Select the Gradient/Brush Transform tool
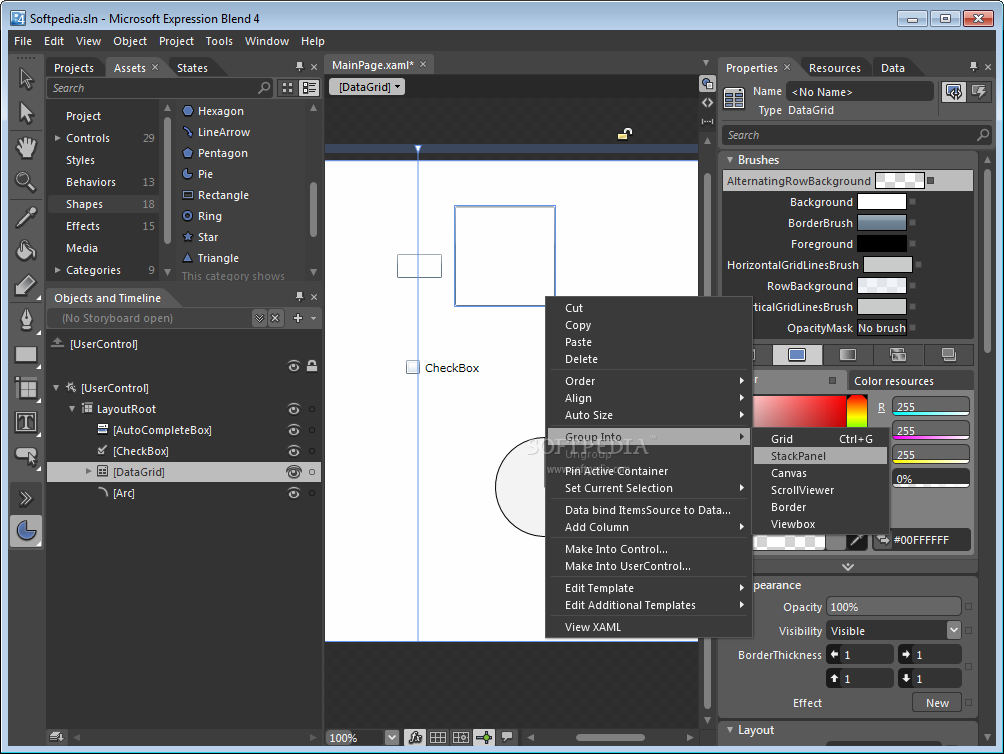 click(x=26, y=285)
